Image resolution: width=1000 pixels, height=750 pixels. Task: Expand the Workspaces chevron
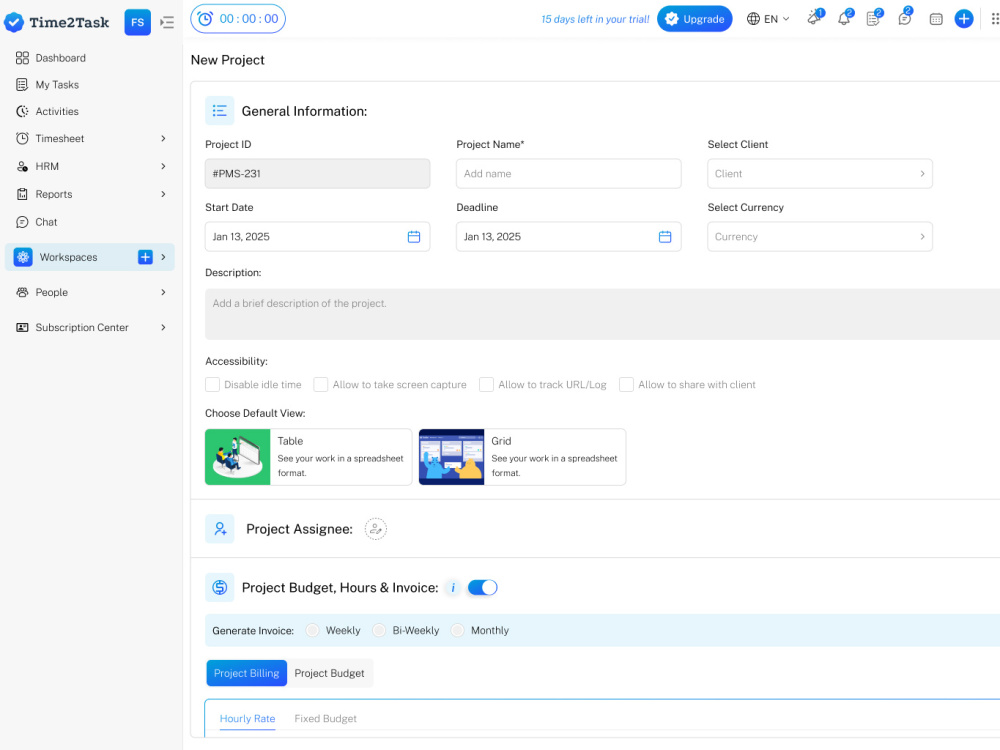(164, 257)
